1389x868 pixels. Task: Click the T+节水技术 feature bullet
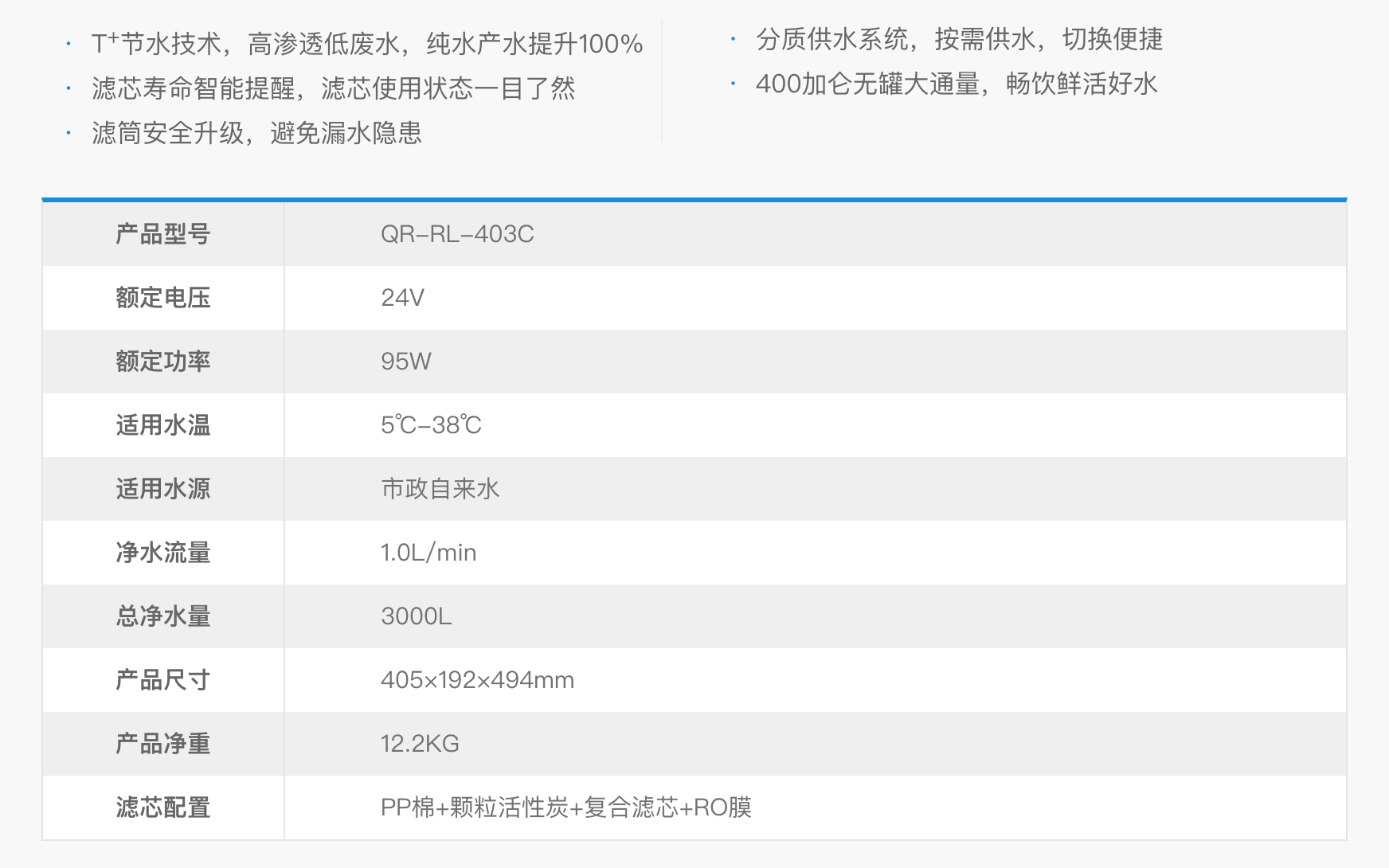pyautogui.click(x=366, y=44)
